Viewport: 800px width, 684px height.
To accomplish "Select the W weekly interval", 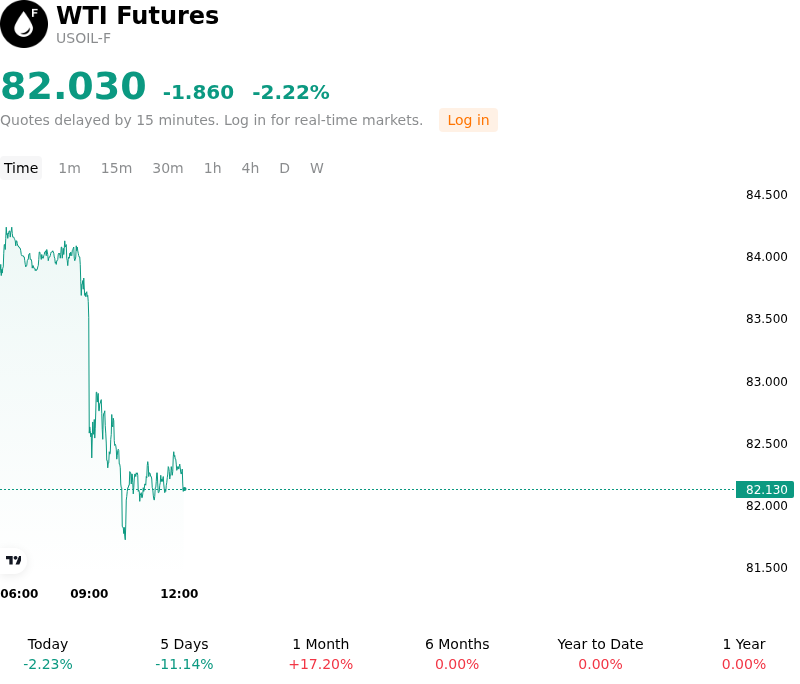I will tap(317, 168).
